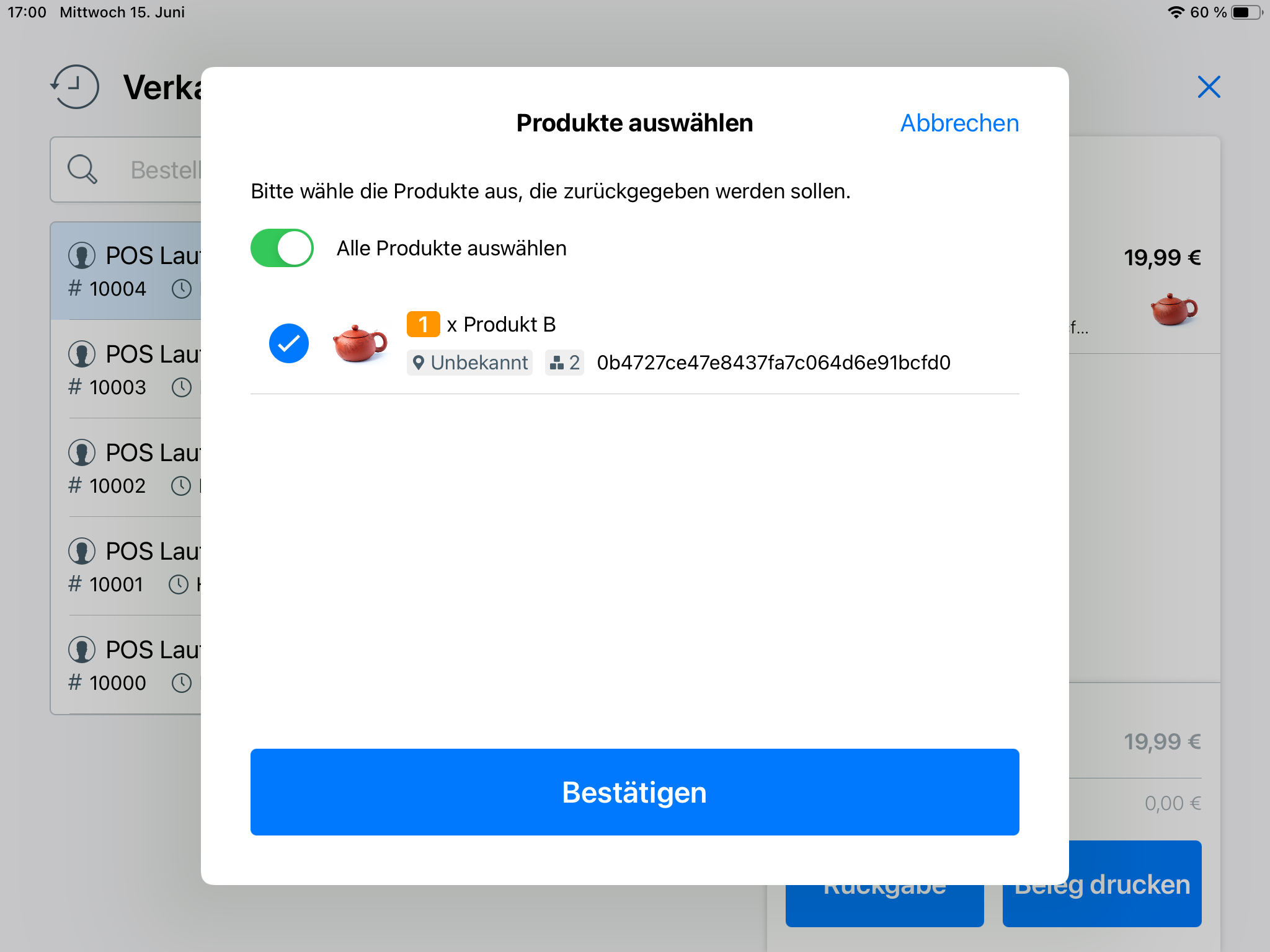
Task: Uncheck the blue checkmark for Produkt B
Action: pos(289,343)
